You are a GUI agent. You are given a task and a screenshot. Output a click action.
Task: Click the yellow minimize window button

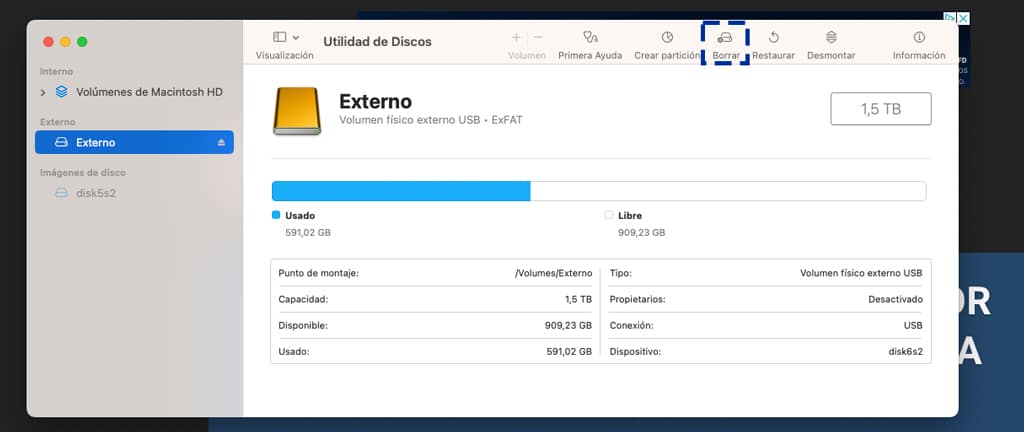(65, 42)
